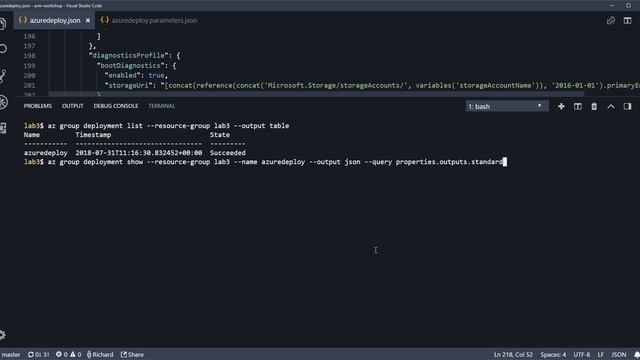Click the open changes icon in editor toolbar

click(611, 20)
